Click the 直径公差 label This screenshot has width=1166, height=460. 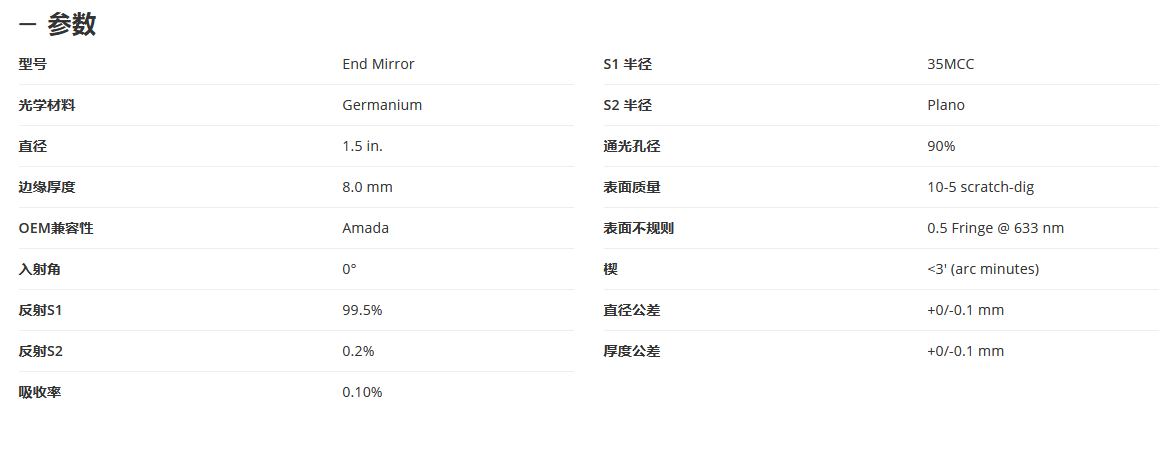[631, 310]
